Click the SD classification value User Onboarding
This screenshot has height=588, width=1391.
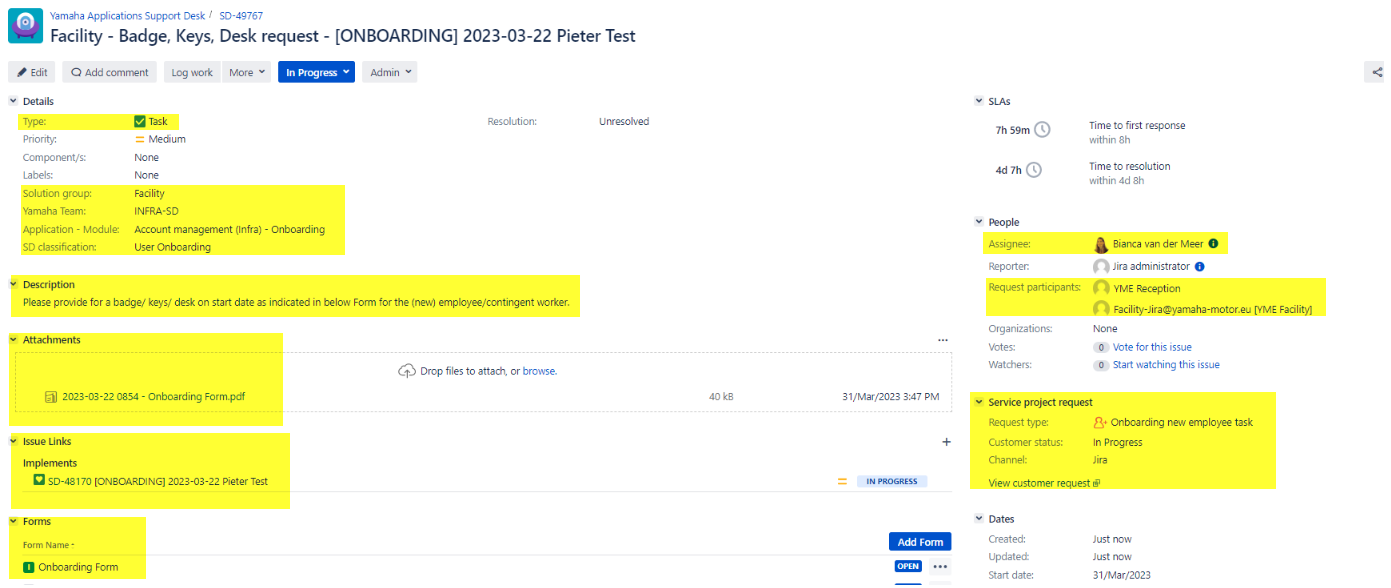point(172,247)
